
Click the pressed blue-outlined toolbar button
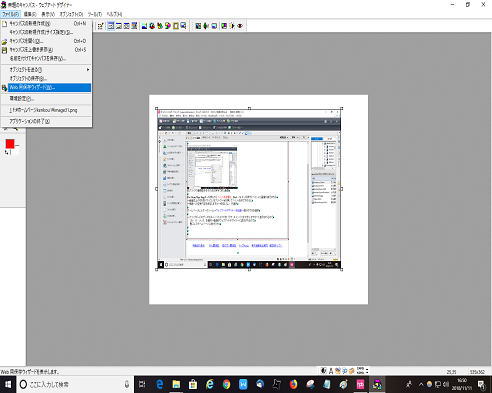(x=111, y=26)
